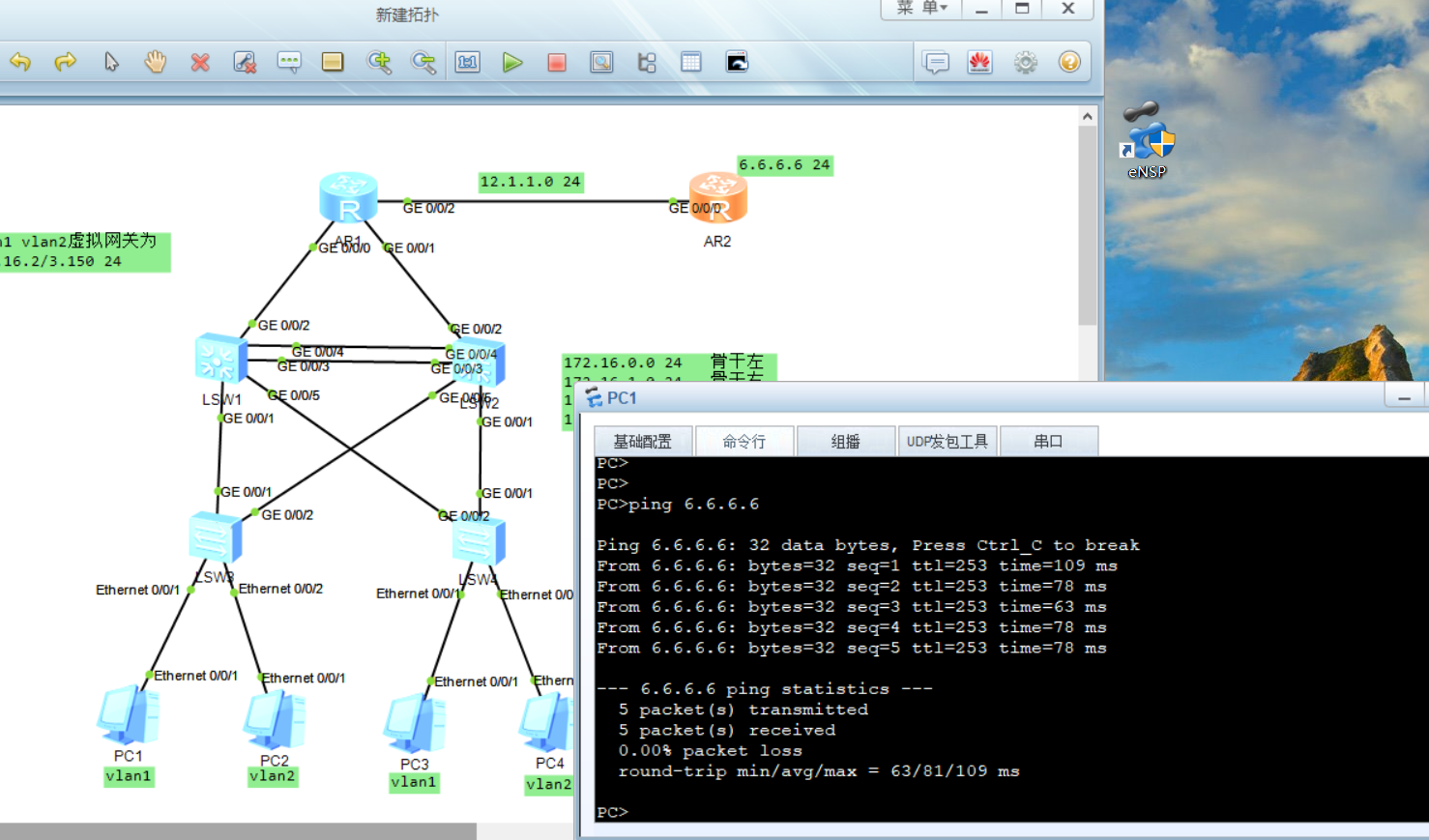The width and height of the screenshot is (1429, 840).
Task: Click the vlan2 label under PC4
Action: [549, 785]
